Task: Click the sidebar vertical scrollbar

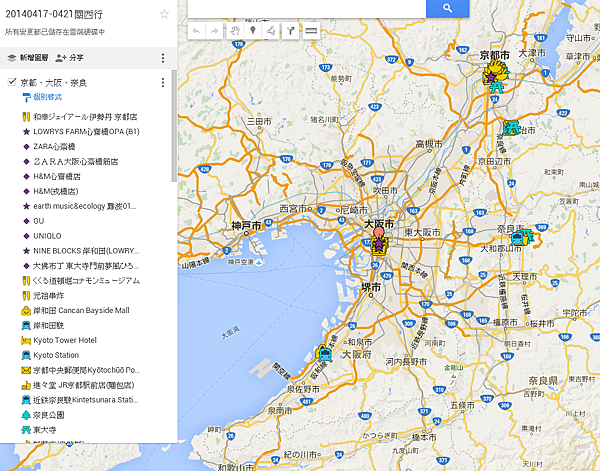Action: (x=174, y=126)
